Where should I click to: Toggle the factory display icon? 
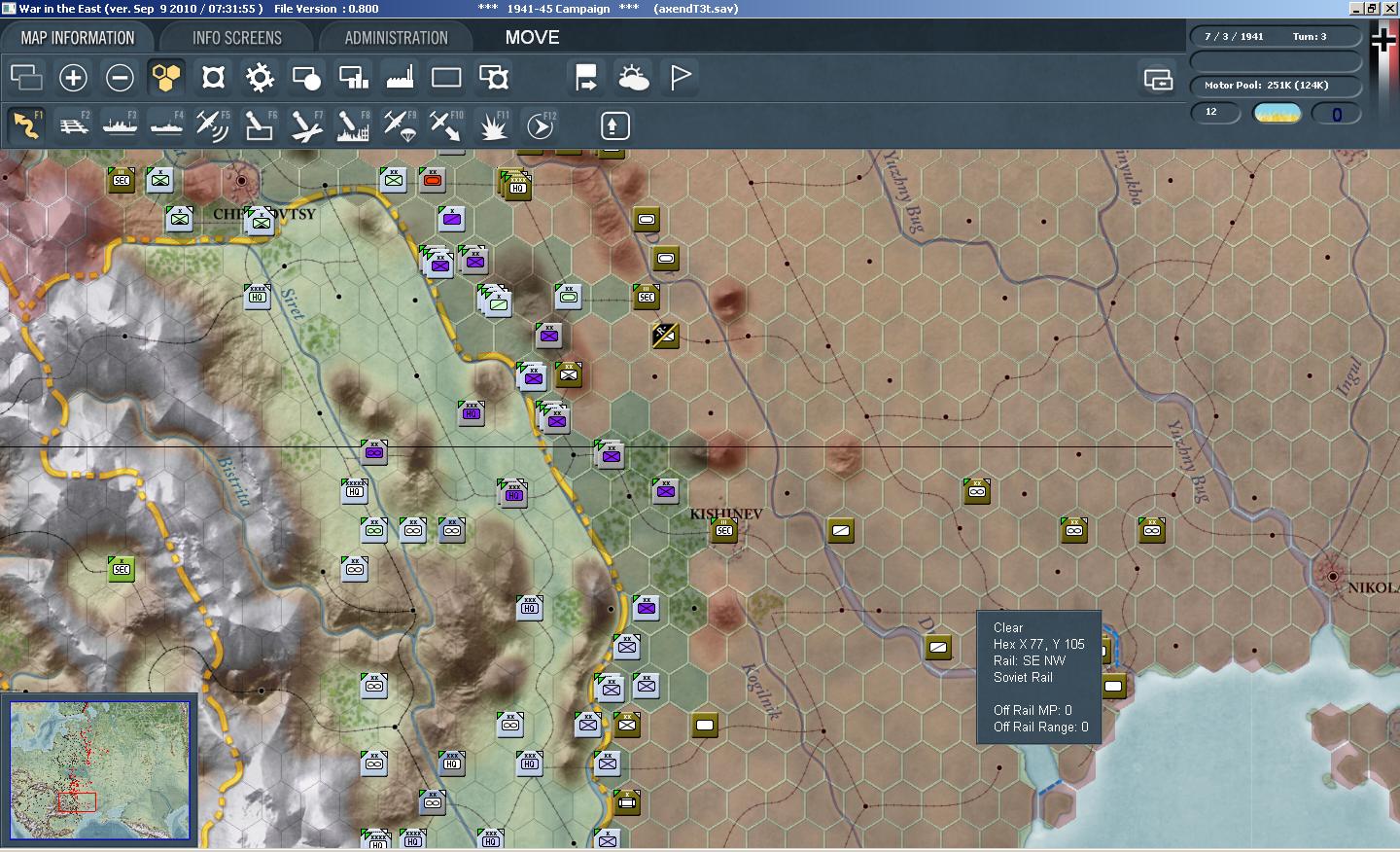tap(400, 78)
